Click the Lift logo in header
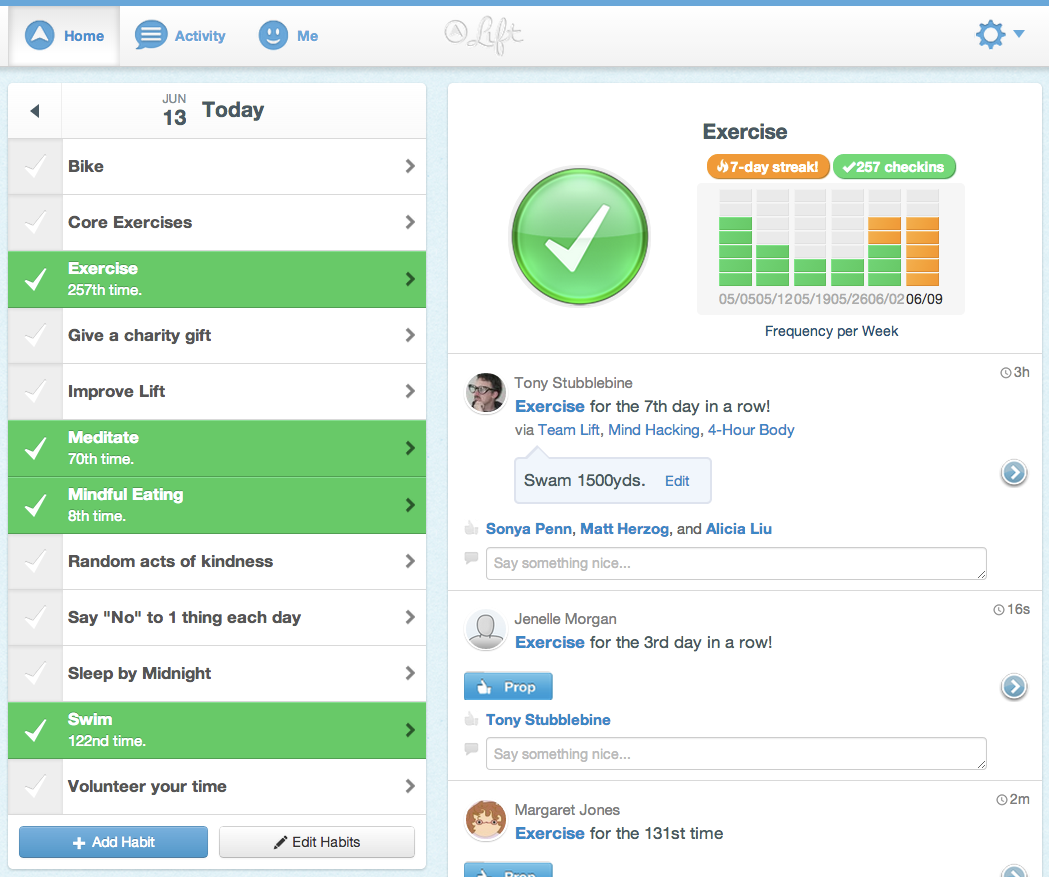 tap(484, 35)
